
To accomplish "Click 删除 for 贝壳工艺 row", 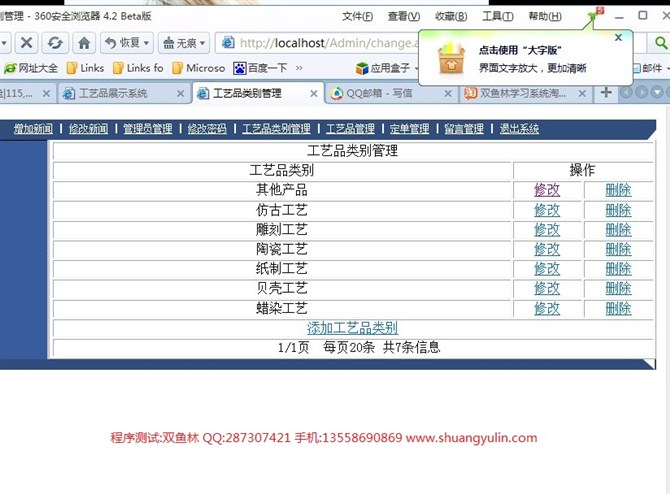I will 618,289.
